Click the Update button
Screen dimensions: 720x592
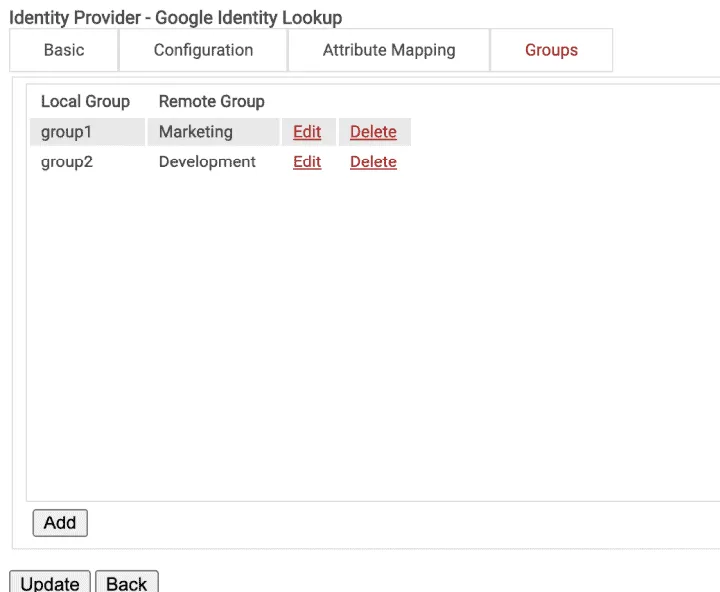(50, 582)
